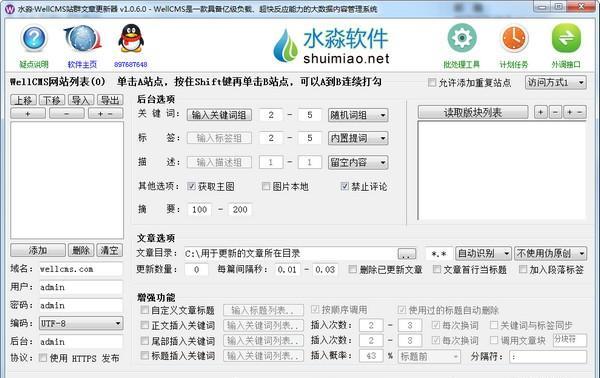Open the 软件主页 globe icon
The image size is (600, 378).
(x=83, y=39)
